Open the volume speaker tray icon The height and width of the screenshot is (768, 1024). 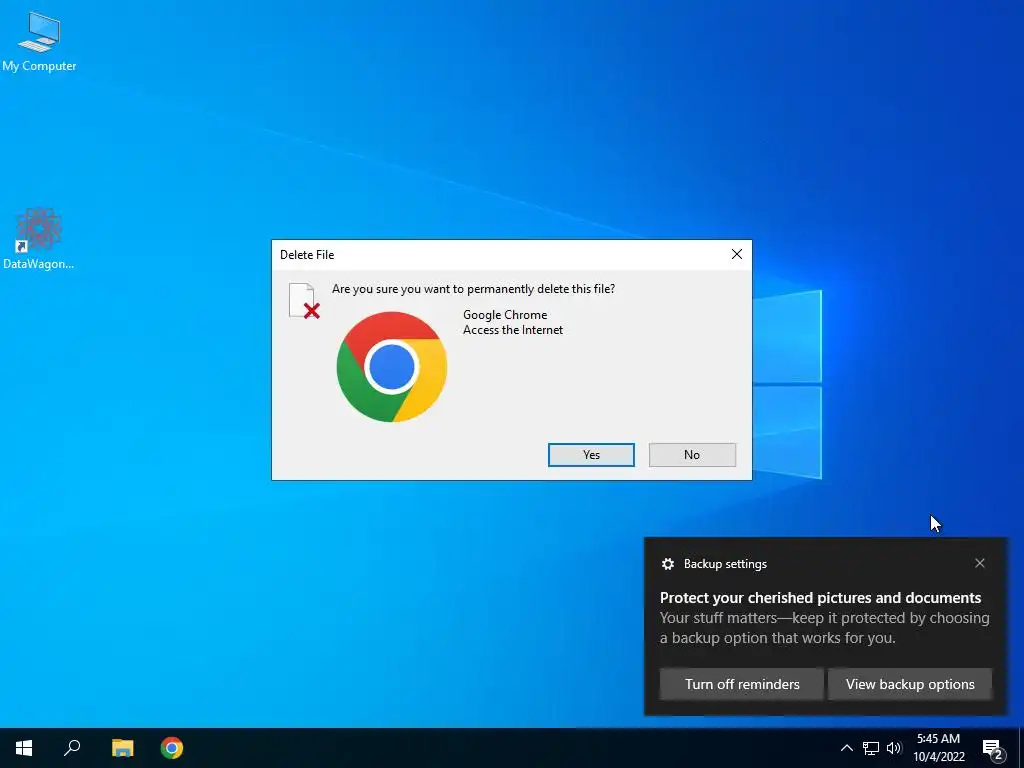click(894, 748)
